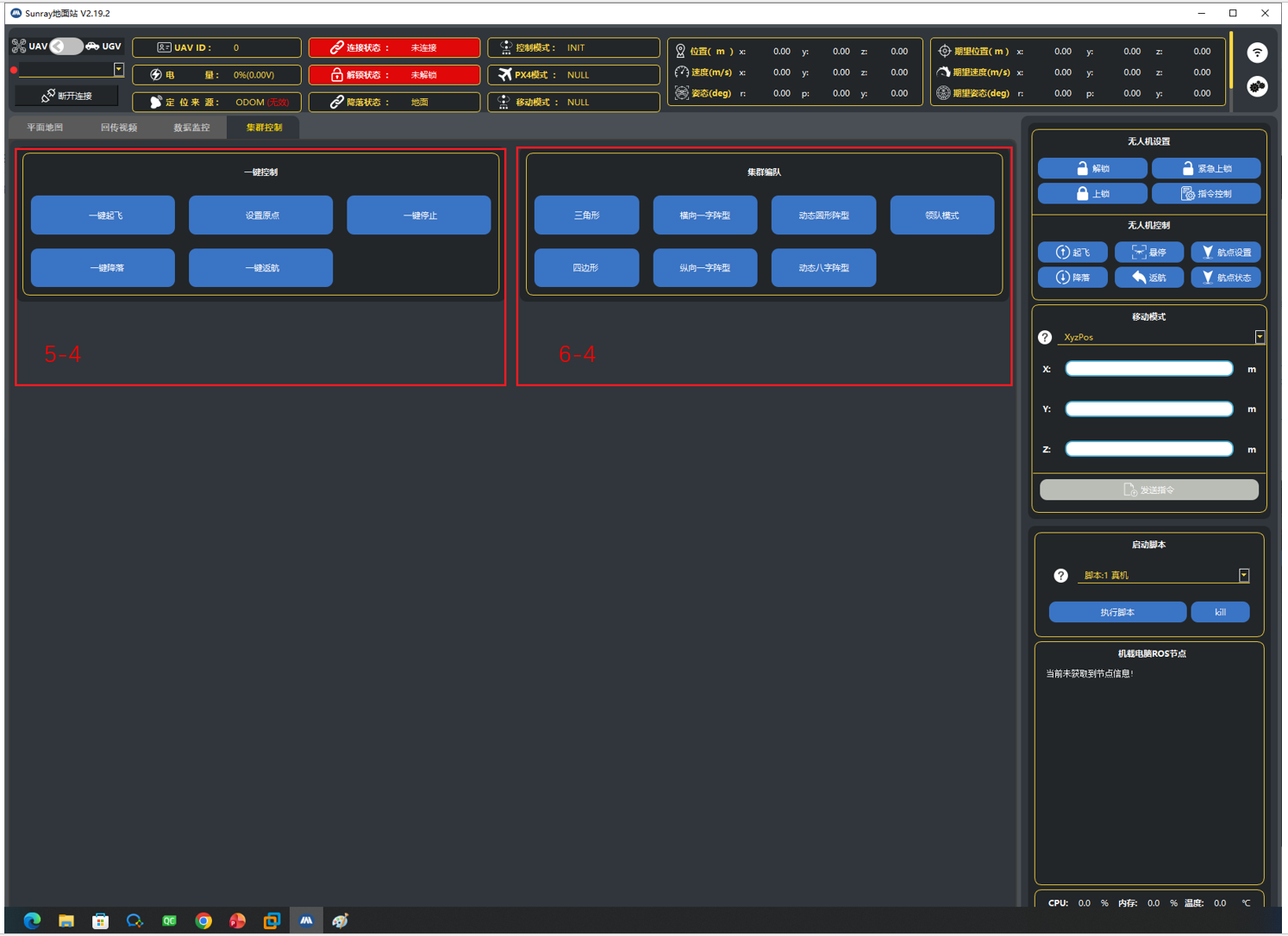Image resolution: width=1288 pixels, height=936 pixels.
Task: Open File Explorer from the taskbar
Action: pos(66,920)
